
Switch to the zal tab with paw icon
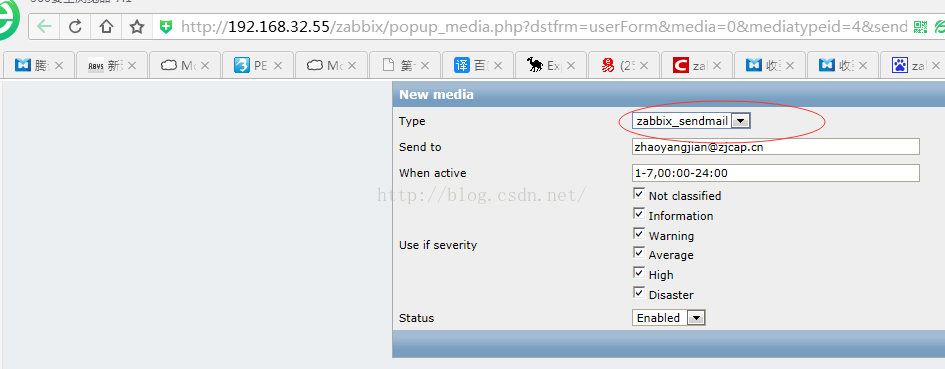click(912, 66)
